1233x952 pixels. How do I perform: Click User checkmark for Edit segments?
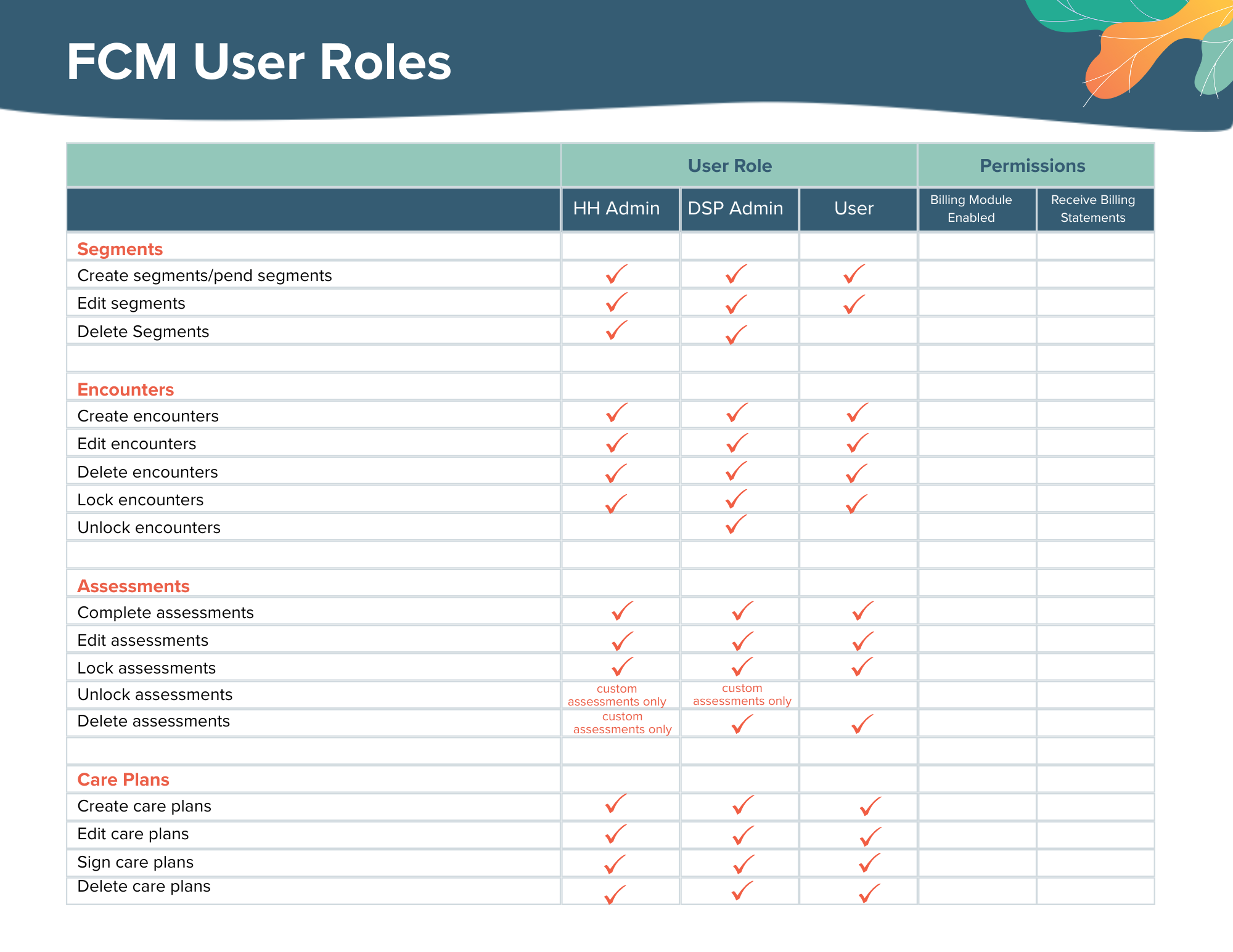(854, 304)
